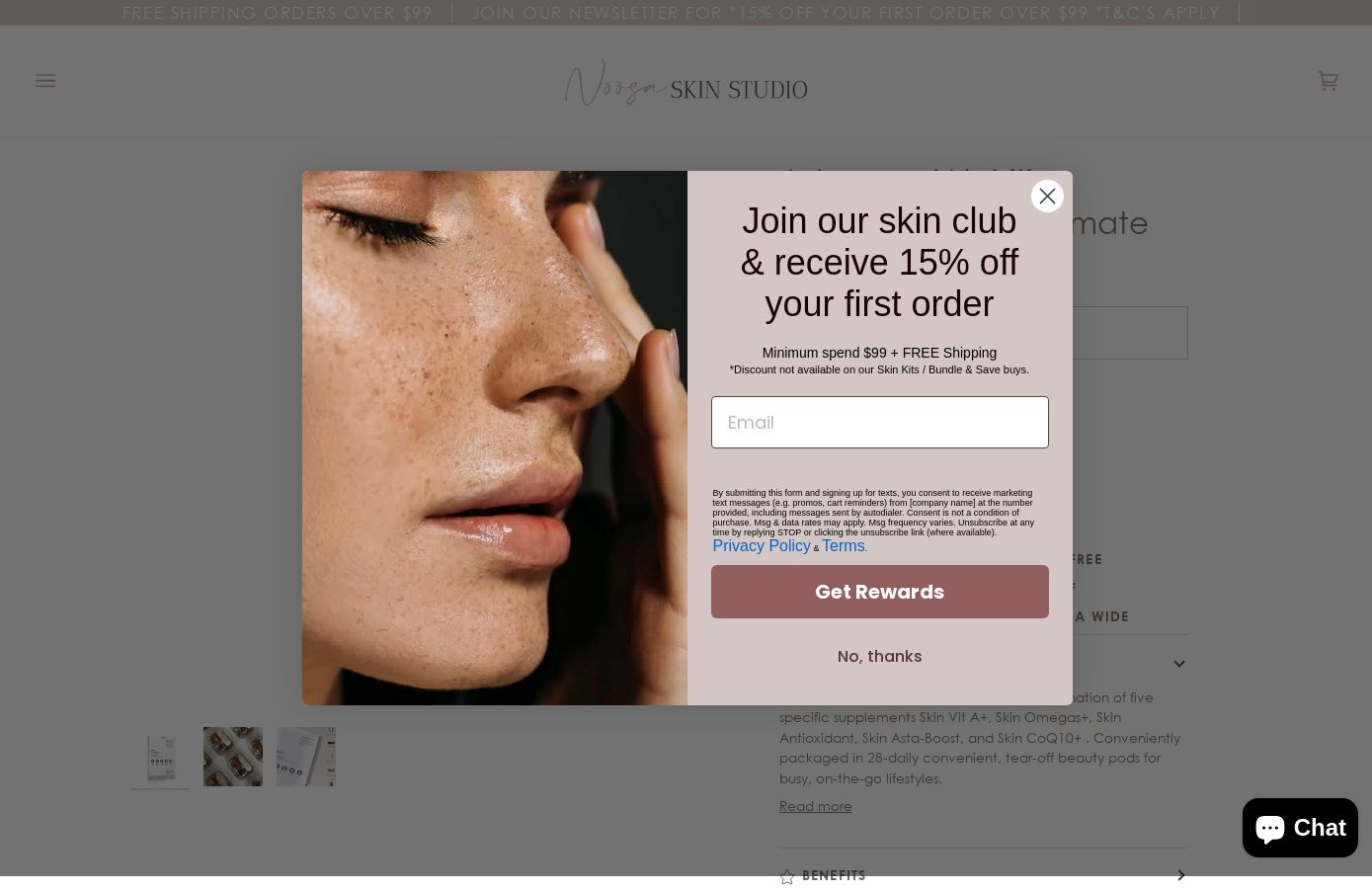
Task: Decline with No, thanks
Action: [879, 656]
